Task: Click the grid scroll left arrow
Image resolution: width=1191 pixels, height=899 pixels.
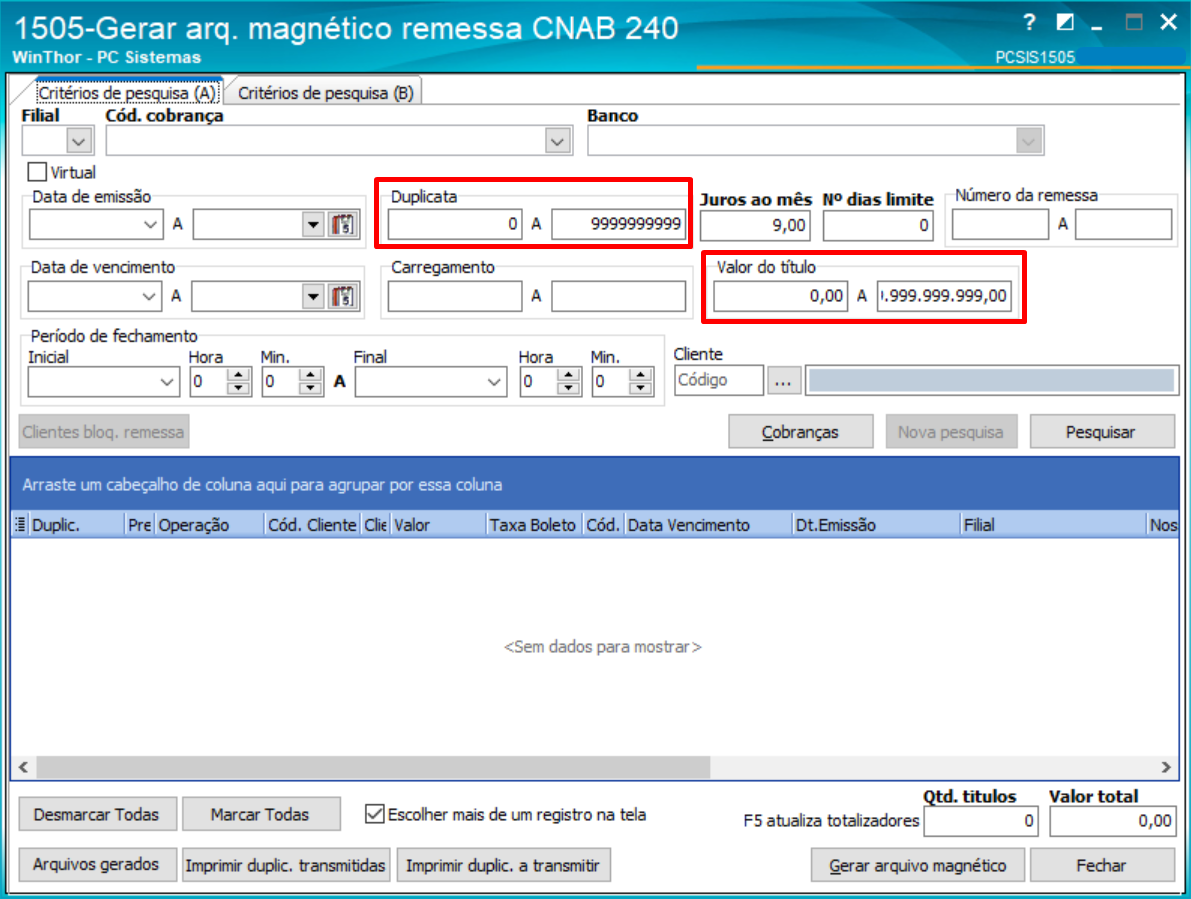Action: tap(24, 767)
